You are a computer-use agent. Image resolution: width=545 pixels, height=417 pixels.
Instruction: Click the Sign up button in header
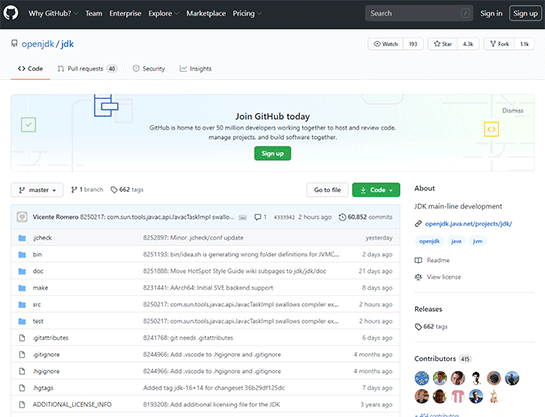click(x=525, y=14)
